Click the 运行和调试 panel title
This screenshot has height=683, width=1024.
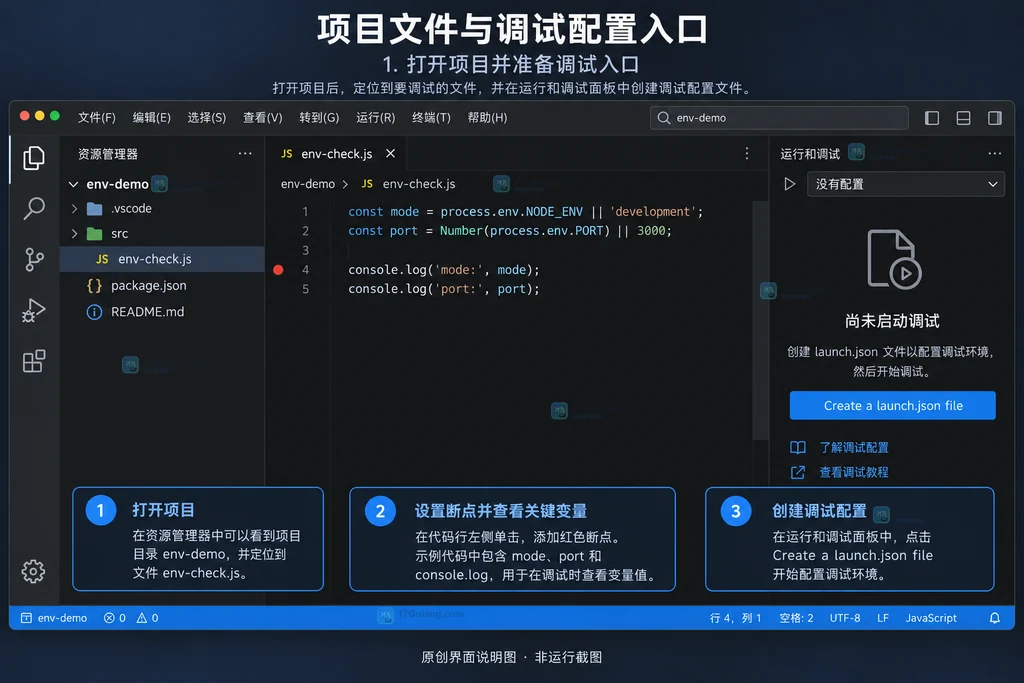810,153
